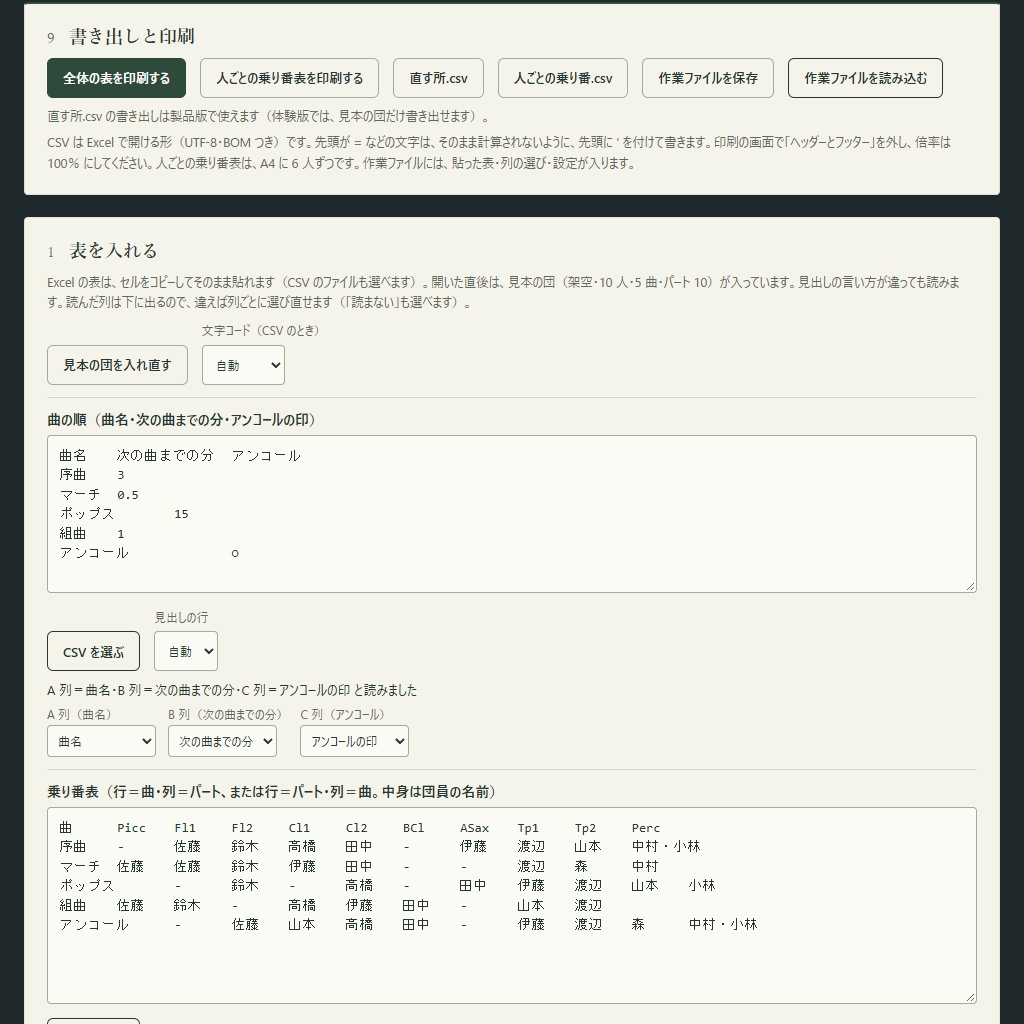This screenshot has height=1024, width=1024.
Task: Click inside the 乗り番表 text area
Action: point(512,905)
